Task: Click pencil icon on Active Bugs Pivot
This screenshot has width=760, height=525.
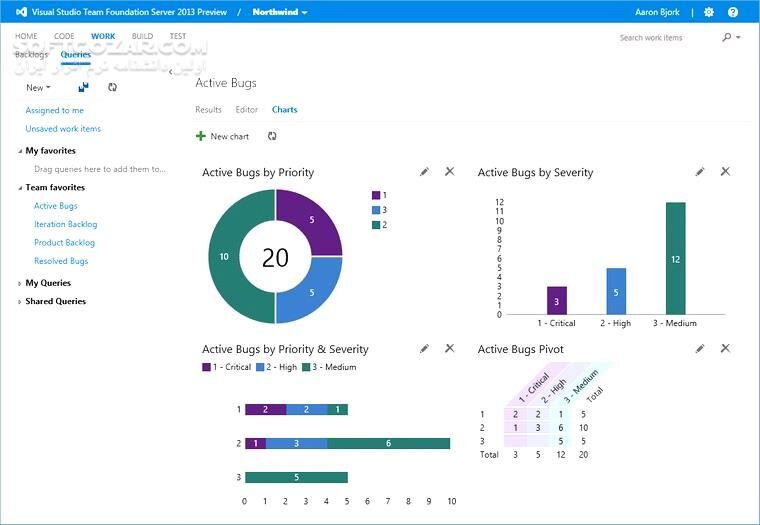Action: pyautogui.click(x=700, y=349)
